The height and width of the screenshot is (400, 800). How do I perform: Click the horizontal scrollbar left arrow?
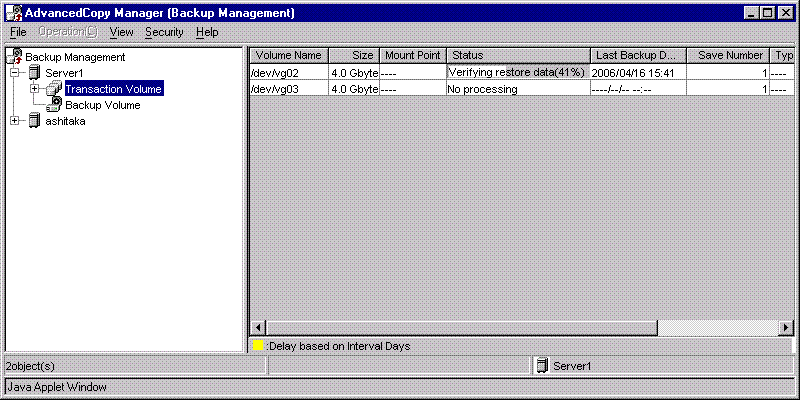(258, 327)
